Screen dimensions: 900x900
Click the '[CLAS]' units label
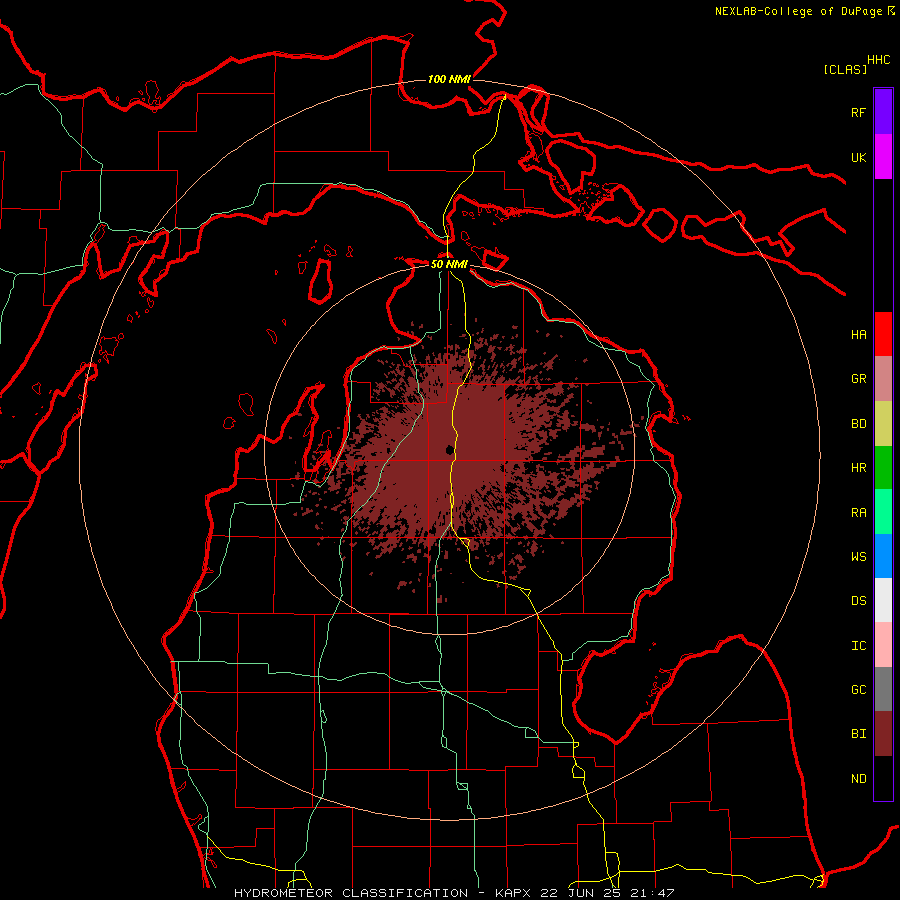pyautogui.click(x=845, y=69)
